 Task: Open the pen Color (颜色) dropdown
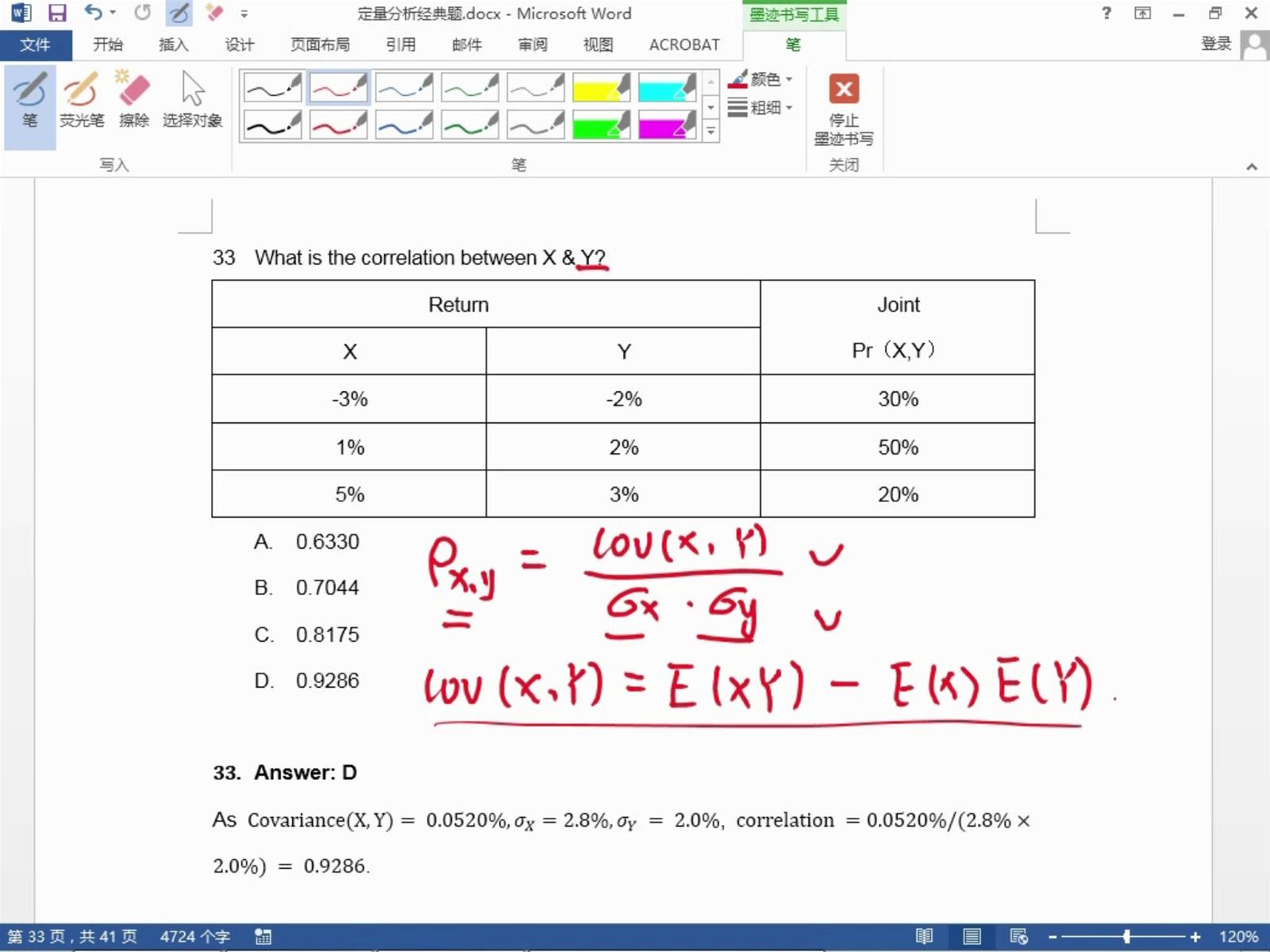tap(760, 79)
